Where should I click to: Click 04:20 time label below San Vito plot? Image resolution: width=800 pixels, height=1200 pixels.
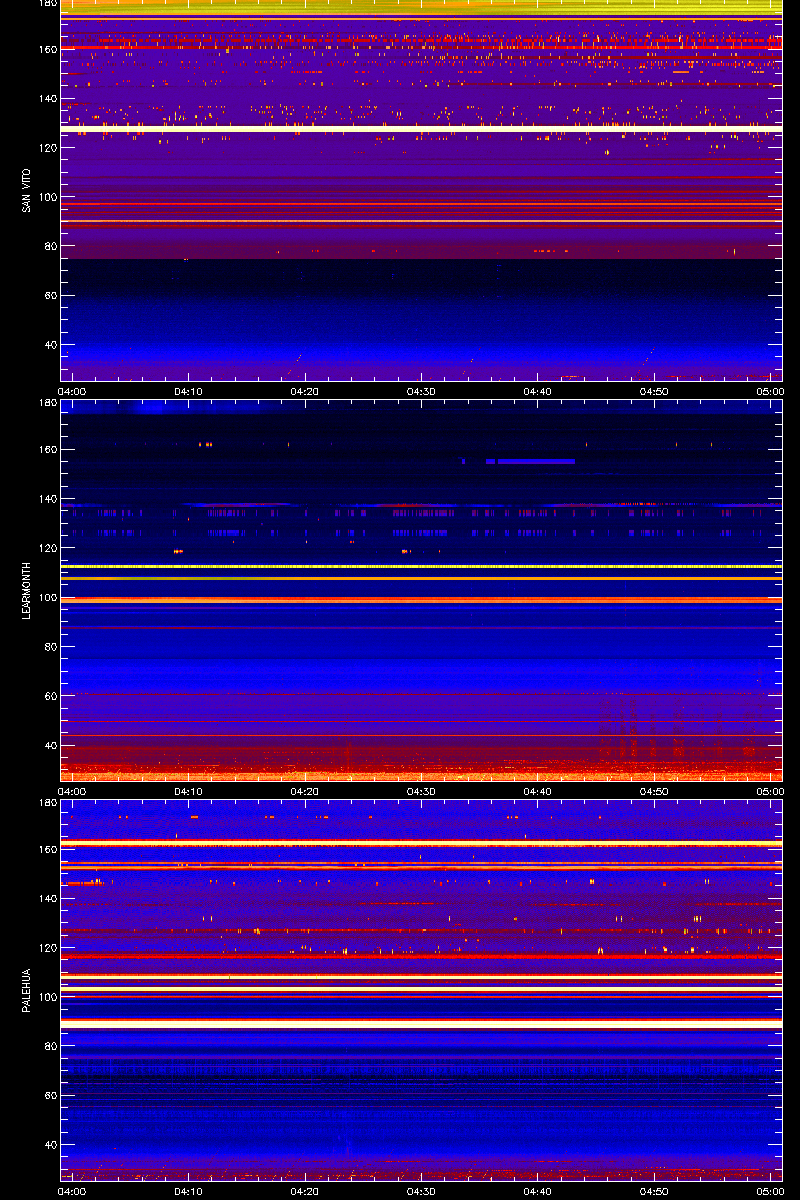(x=305, y=391)
